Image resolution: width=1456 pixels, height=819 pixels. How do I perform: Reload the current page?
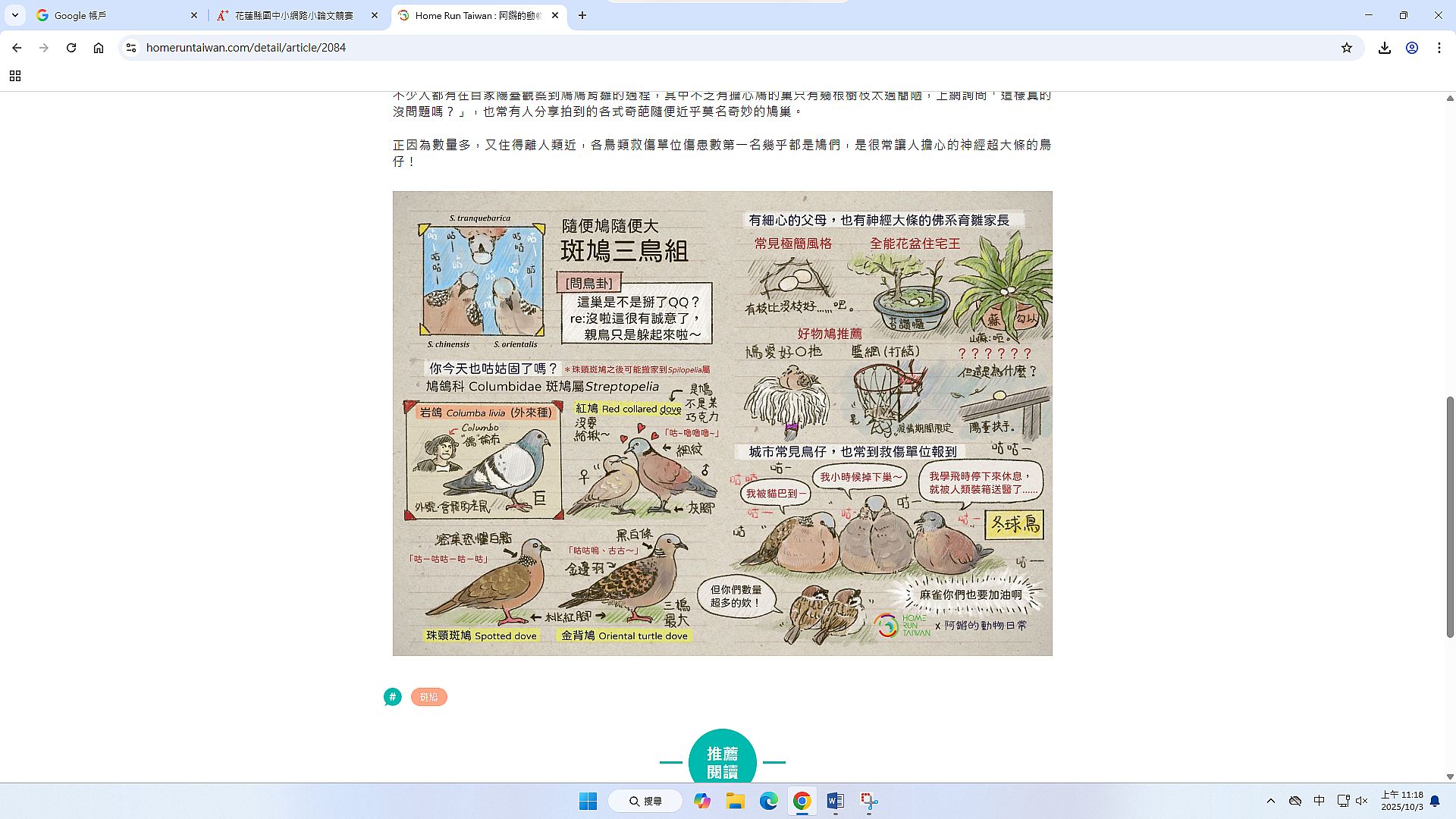coord(71,48)
